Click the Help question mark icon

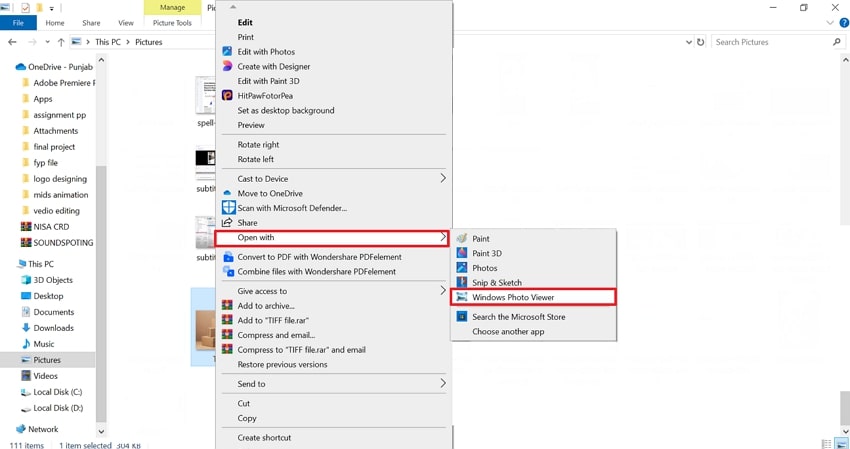(x=844, y=23)
